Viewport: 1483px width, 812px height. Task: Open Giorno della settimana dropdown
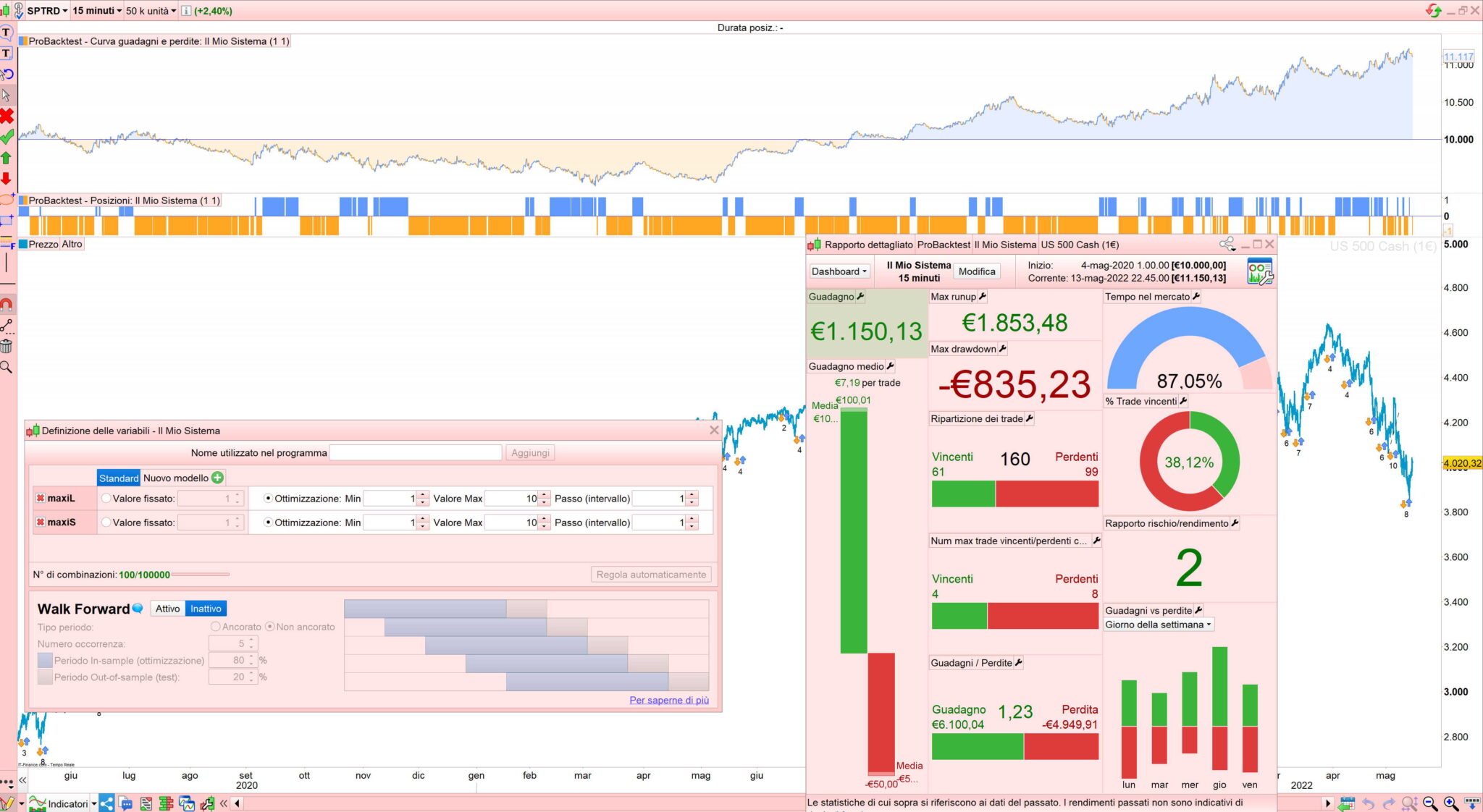1158,625
